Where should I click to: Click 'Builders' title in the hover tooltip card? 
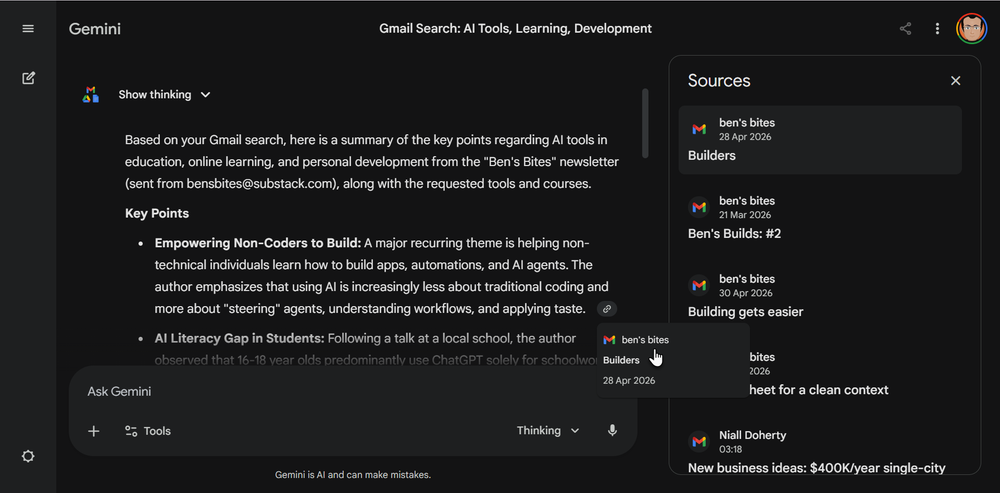pos(621,360)
